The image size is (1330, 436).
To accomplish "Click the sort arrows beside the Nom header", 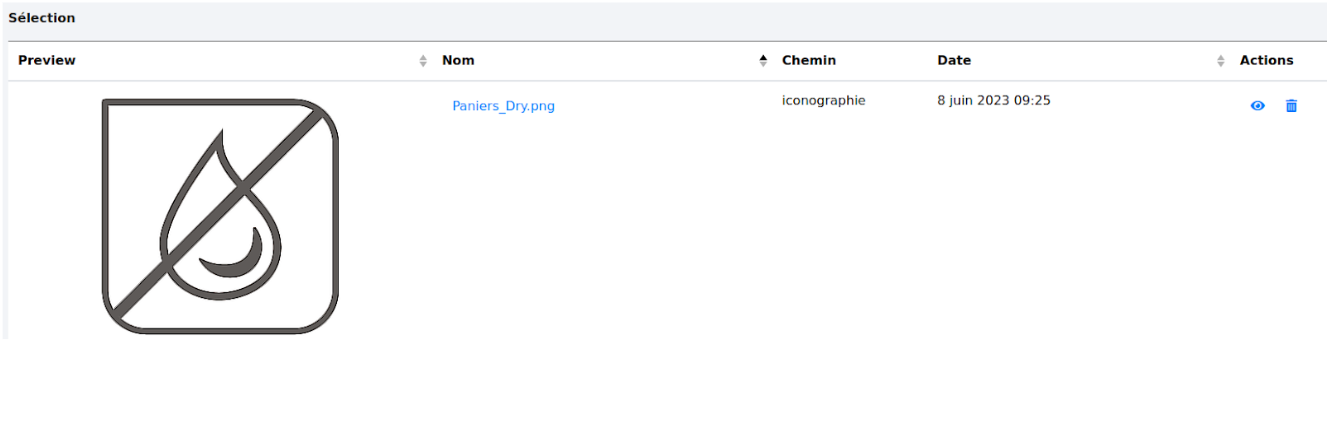I will [x=764, y=61].
